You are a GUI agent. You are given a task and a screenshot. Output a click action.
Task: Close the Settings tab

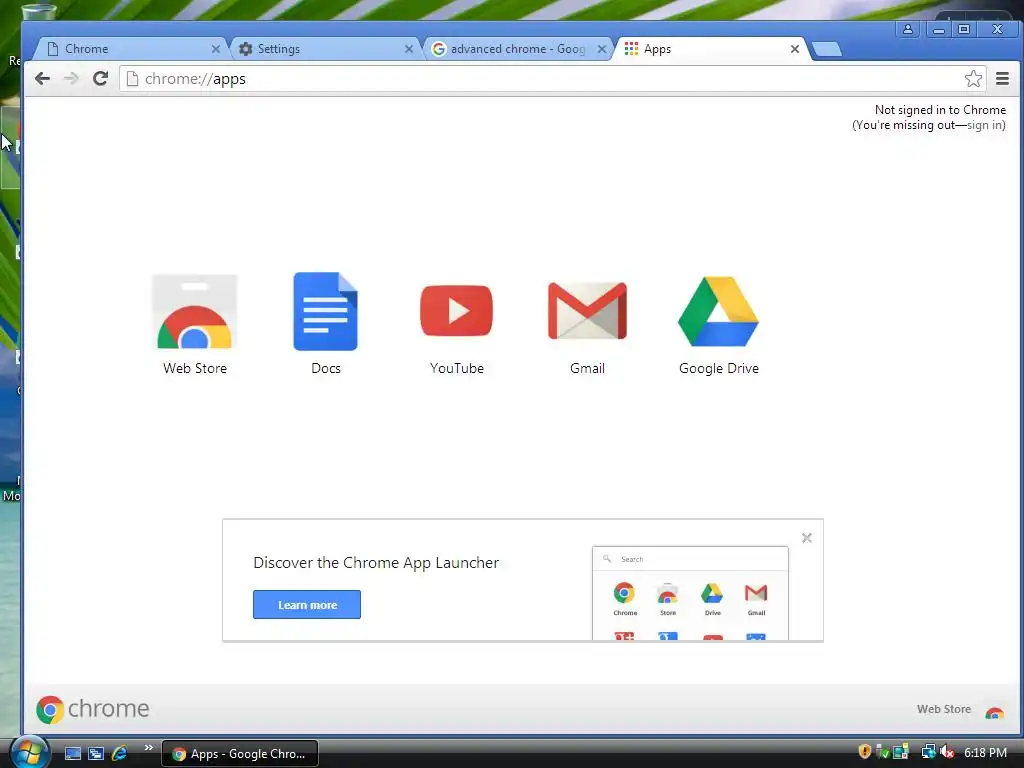click(409, 49)
